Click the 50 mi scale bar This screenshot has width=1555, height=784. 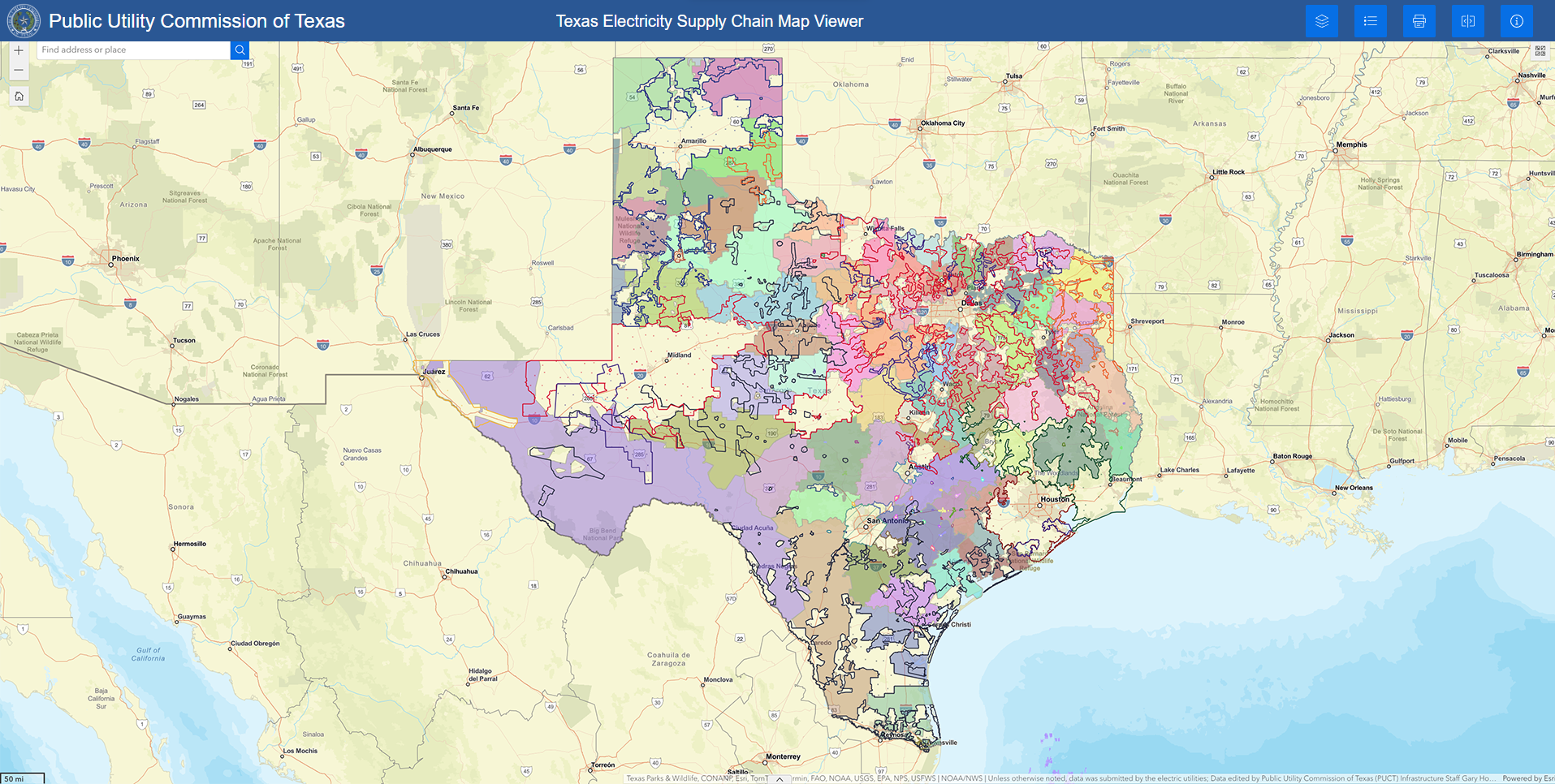click(x=22, y=778)
